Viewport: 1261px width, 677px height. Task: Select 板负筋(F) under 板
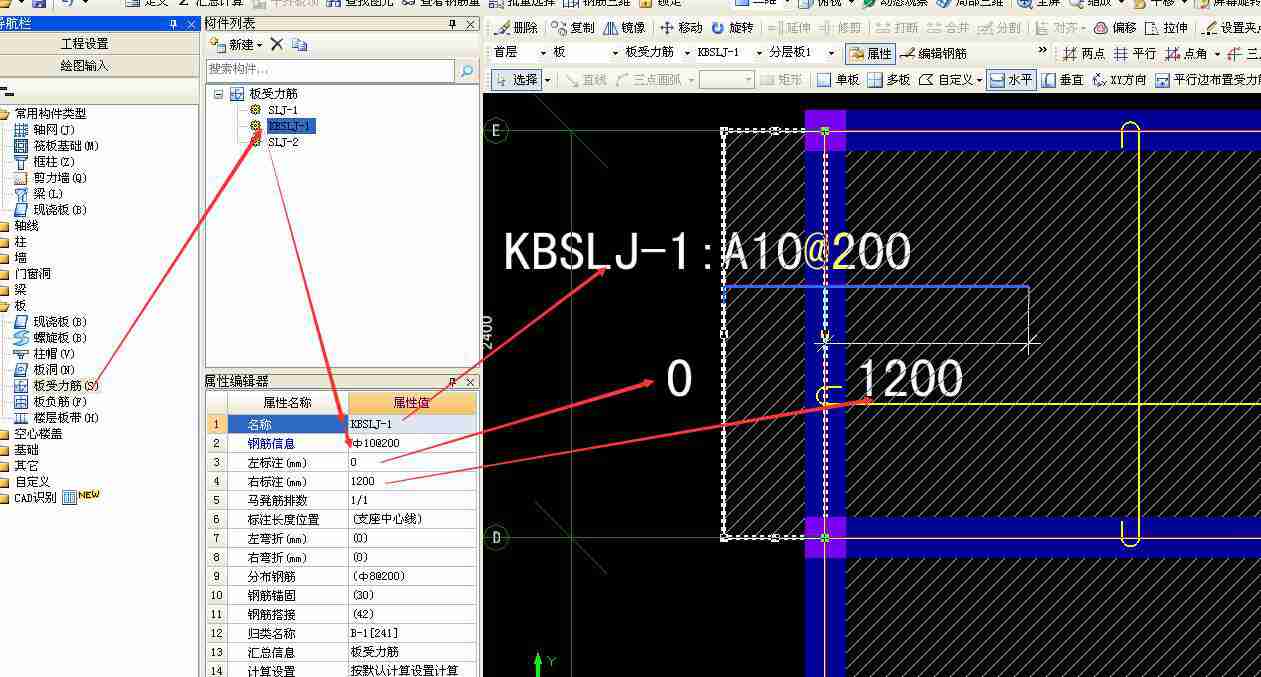[51, 401]
